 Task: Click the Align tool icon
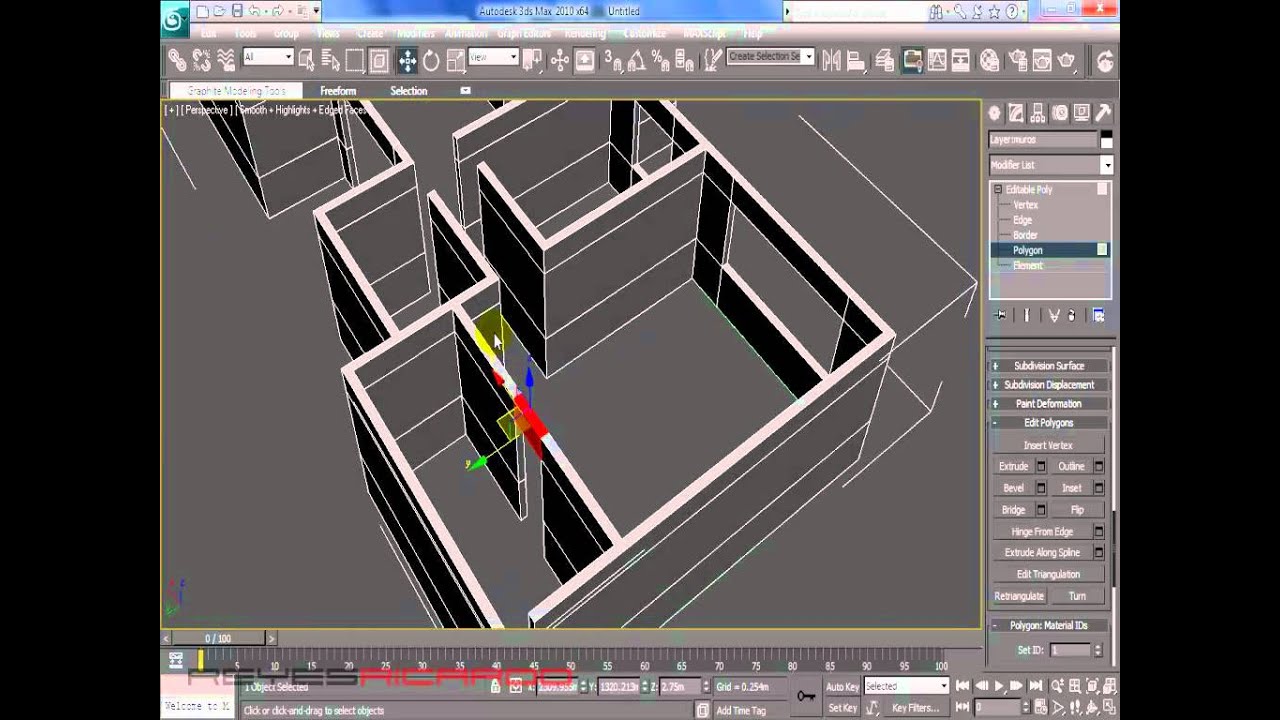coord(856,61)
